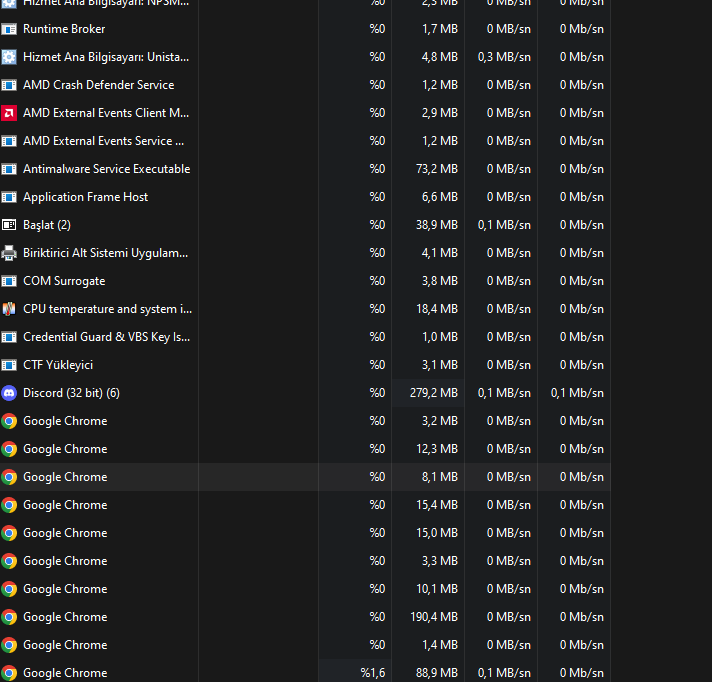Click the 0,3 MB/sn disk value of Unista service
The height and width of the screenshot is (682, 712).
tap(504, 57)
